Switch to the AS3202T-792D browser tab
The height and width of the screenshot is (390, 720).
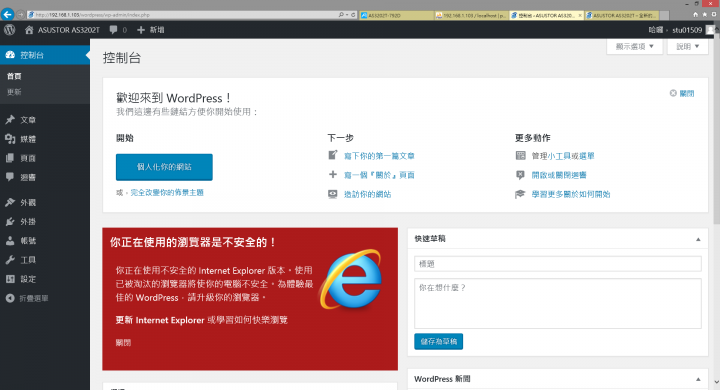pos(397,15)
